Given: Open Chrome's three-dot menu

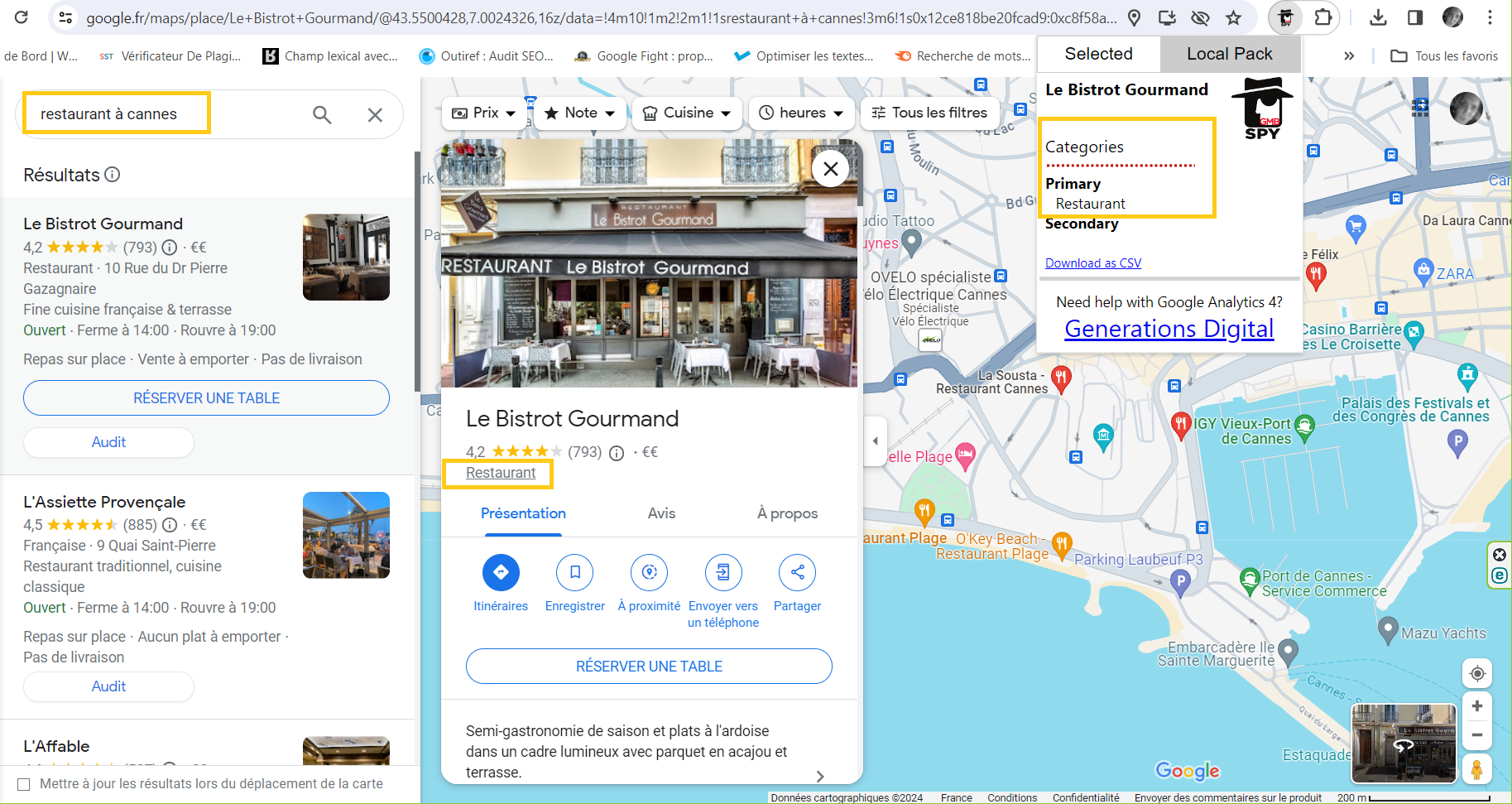Looking at the screenshot, I should (x=1490, y=17).
